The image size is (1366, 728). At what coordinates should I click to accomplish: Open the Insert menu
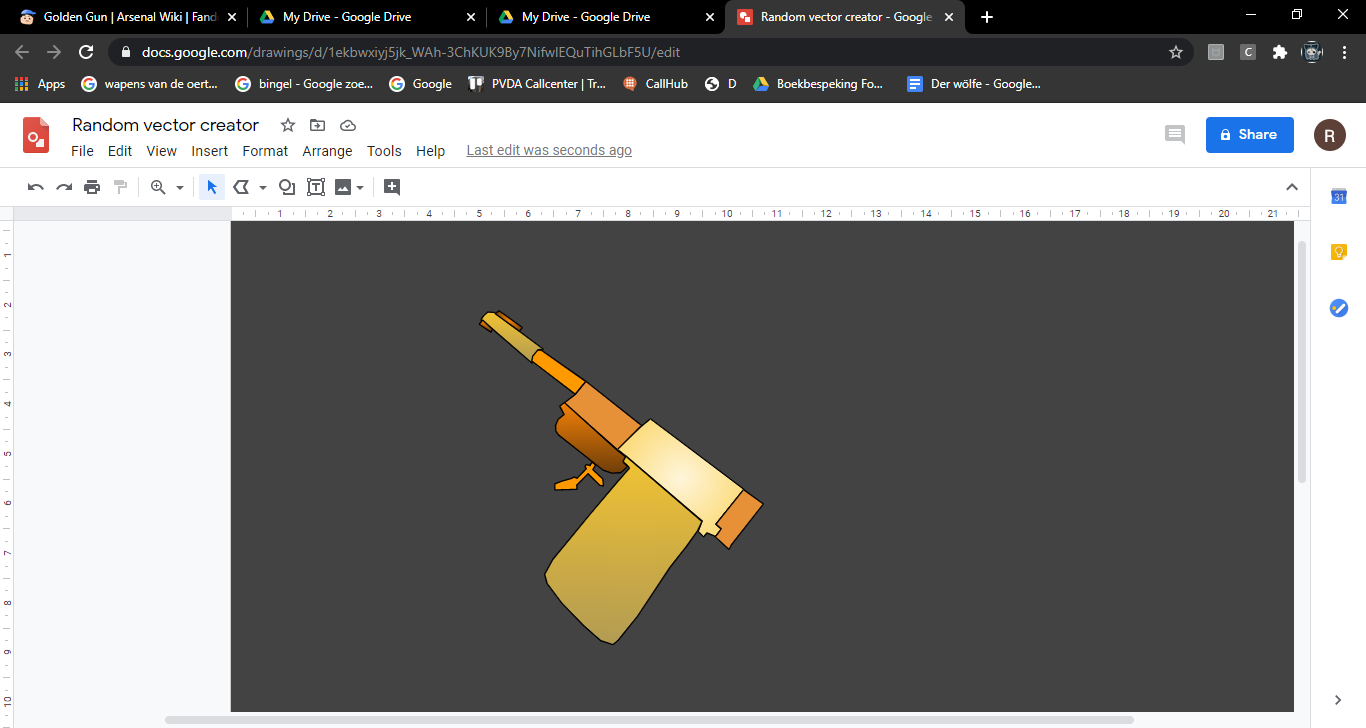coord(210,151)
